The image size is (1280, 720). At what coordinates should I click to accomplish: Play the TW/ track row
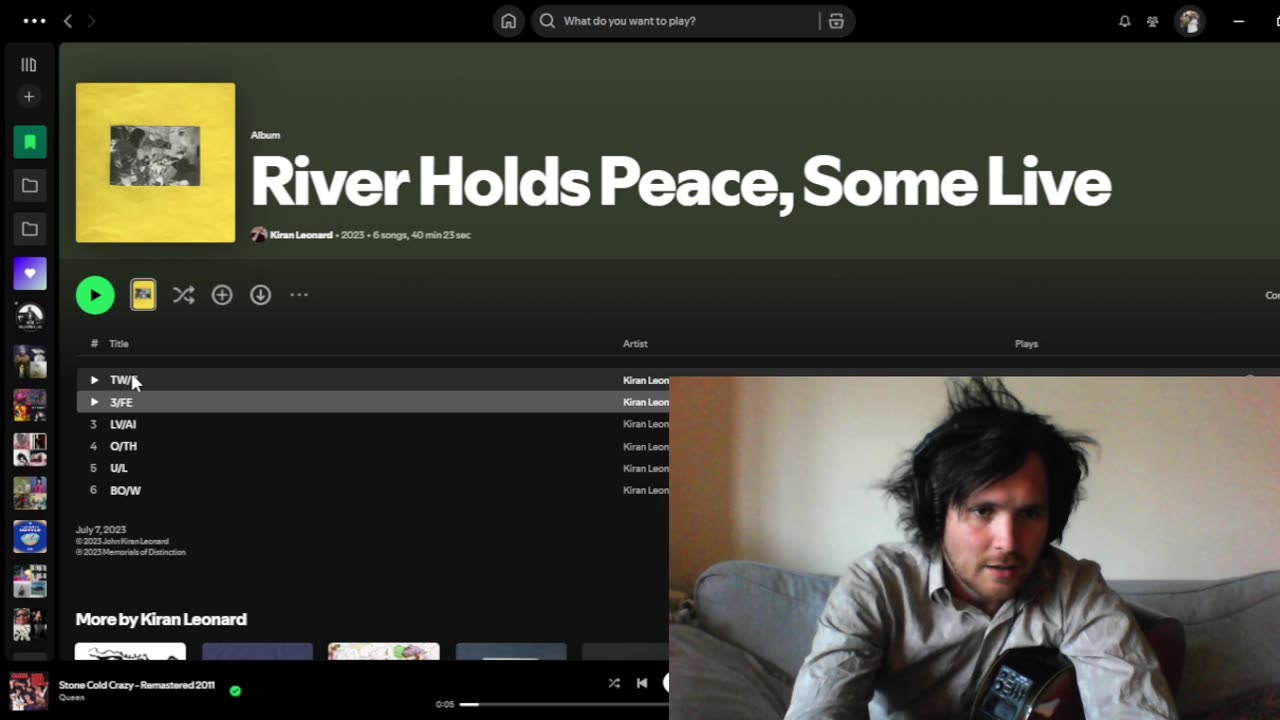94,380
